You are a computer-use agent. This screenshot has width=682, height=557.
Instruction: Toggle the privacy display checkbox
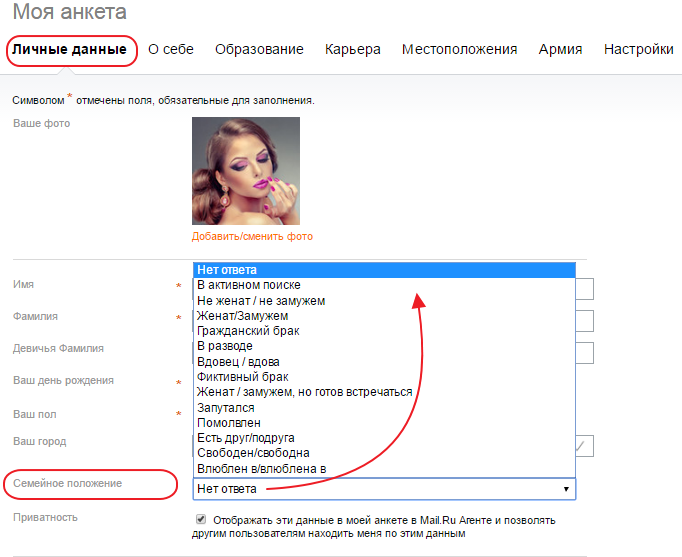click(x=201, y=520)
